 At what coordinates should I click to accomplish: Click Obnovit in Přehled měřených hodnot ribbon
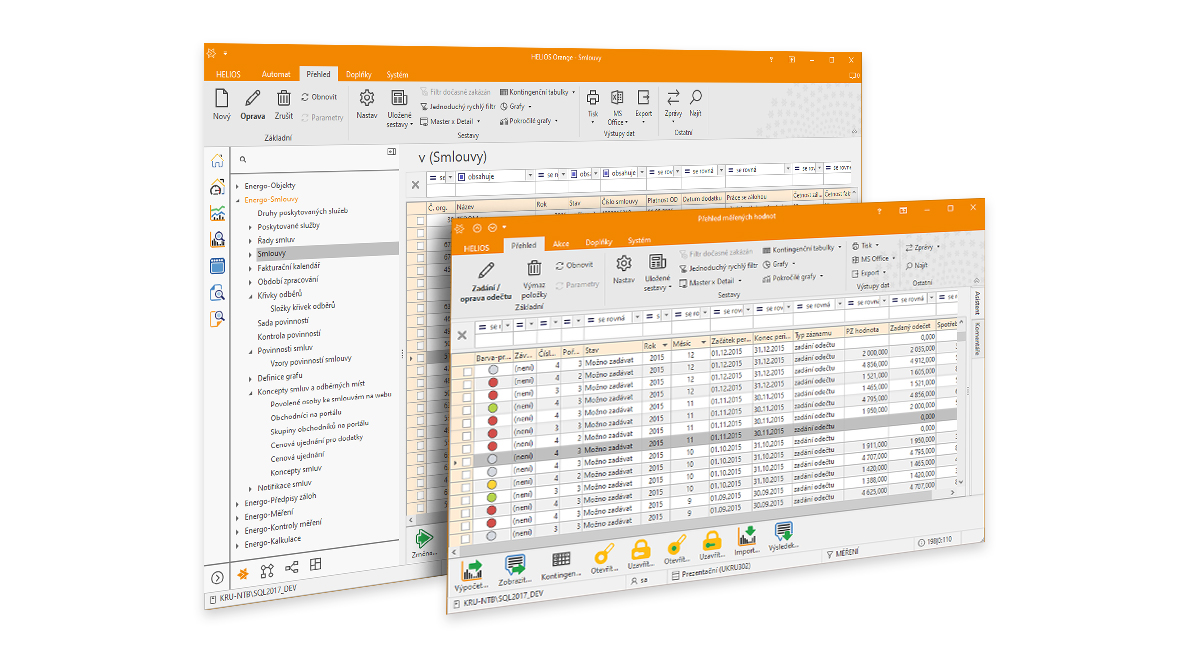click(x=574, y=265)
